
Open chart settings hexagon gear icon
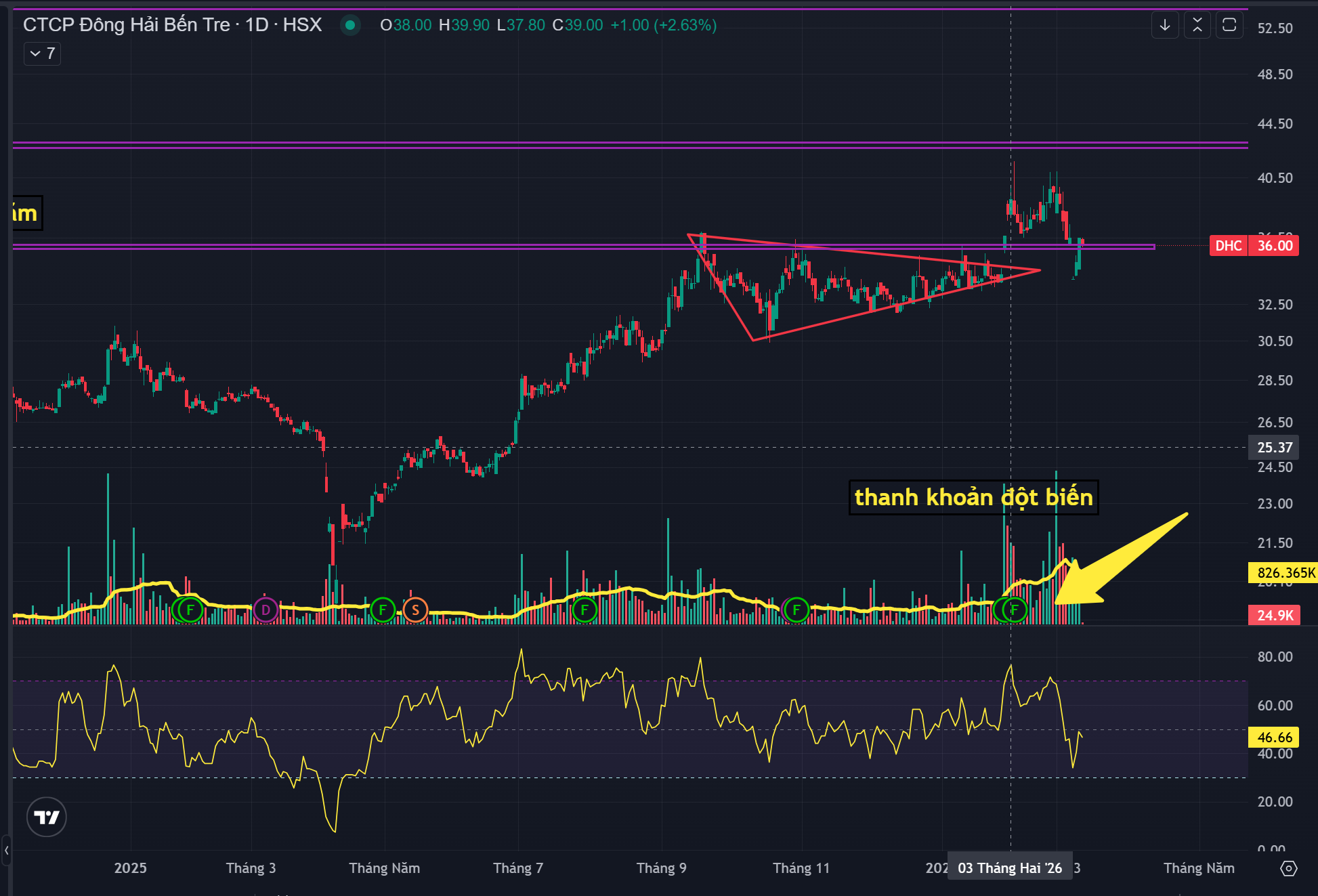1288,868
